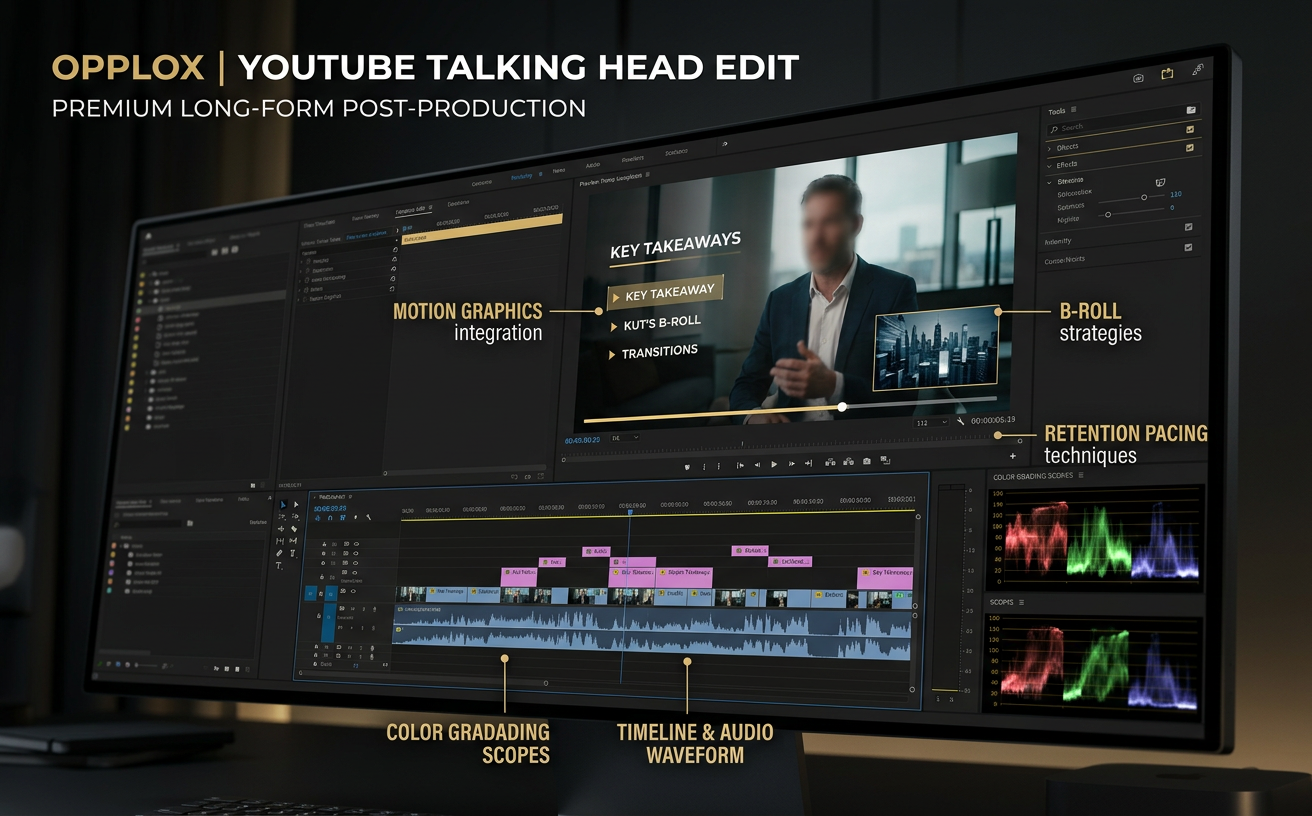Open timeline wrench display settings
The width and height of the screenshot is (1312, 816).
point(369,517)
